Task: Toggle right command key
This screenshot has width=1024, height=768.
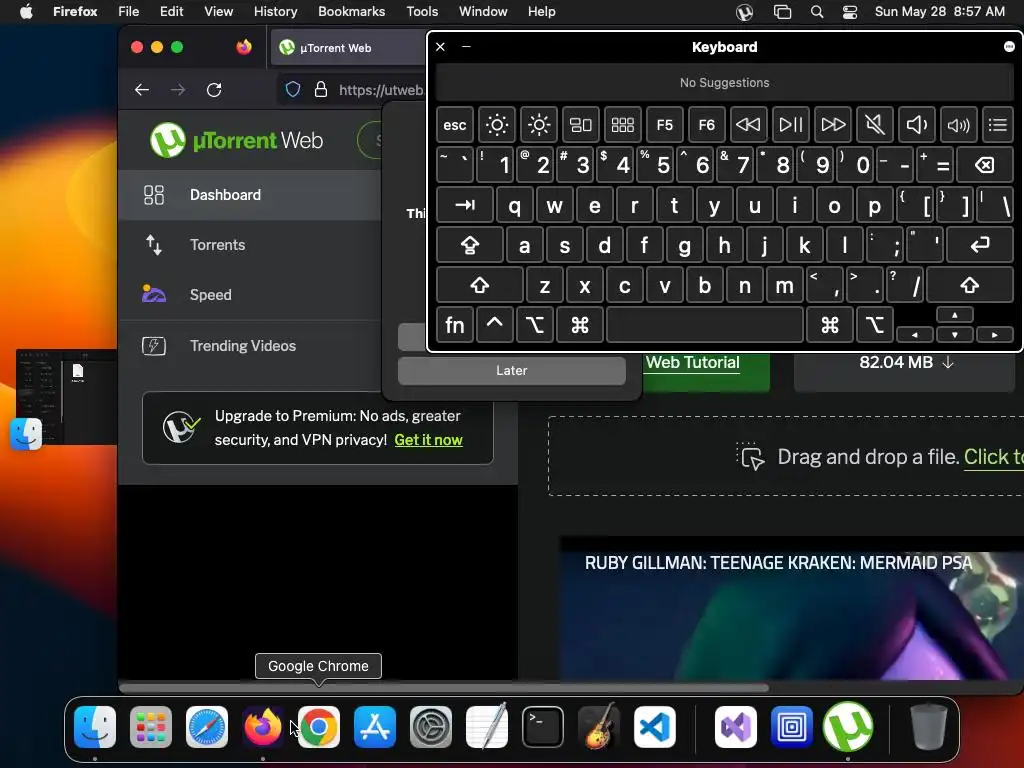Action: tap(829, 325)
